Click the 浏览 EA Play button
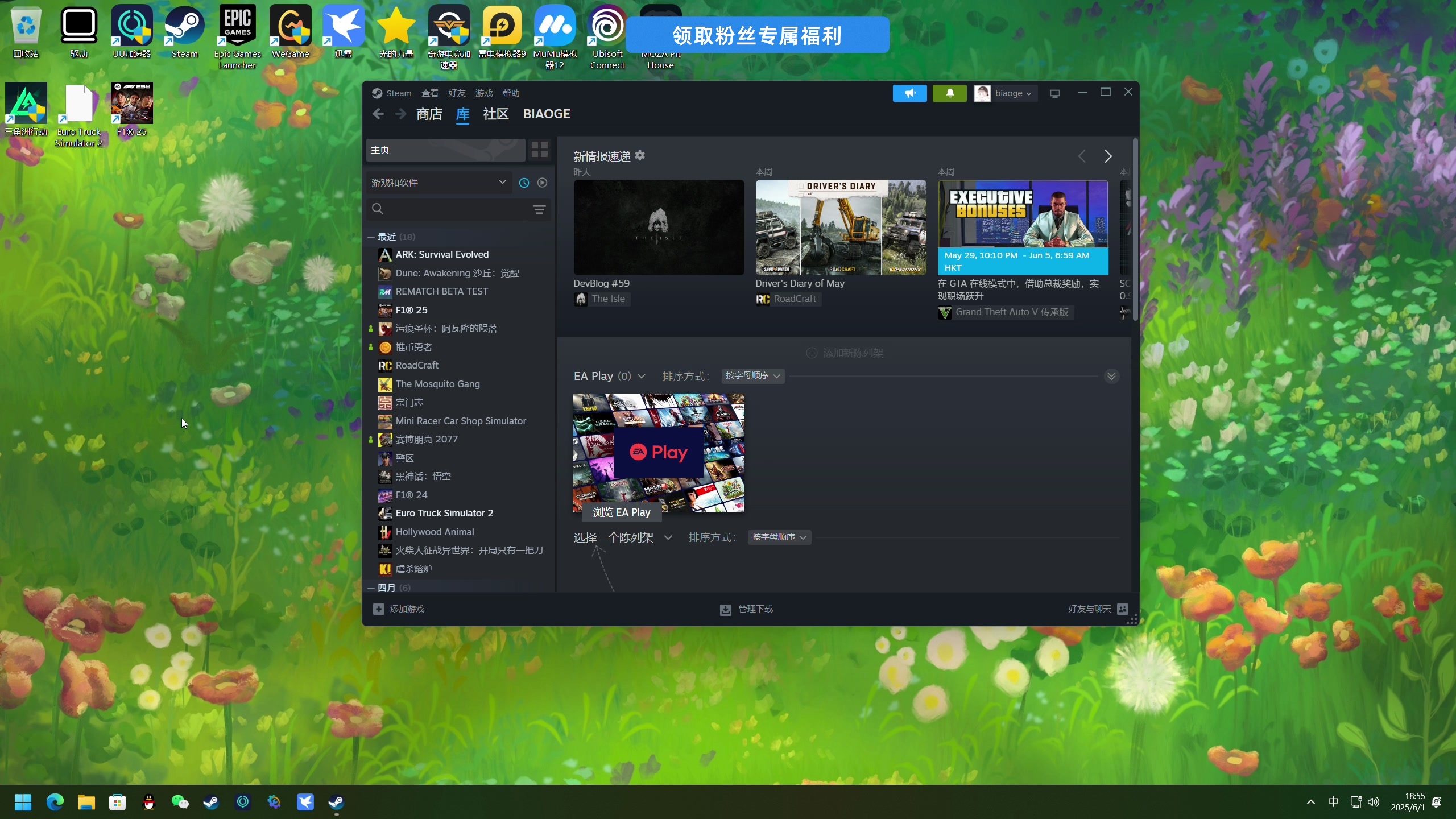 click(x=622, y=512)
